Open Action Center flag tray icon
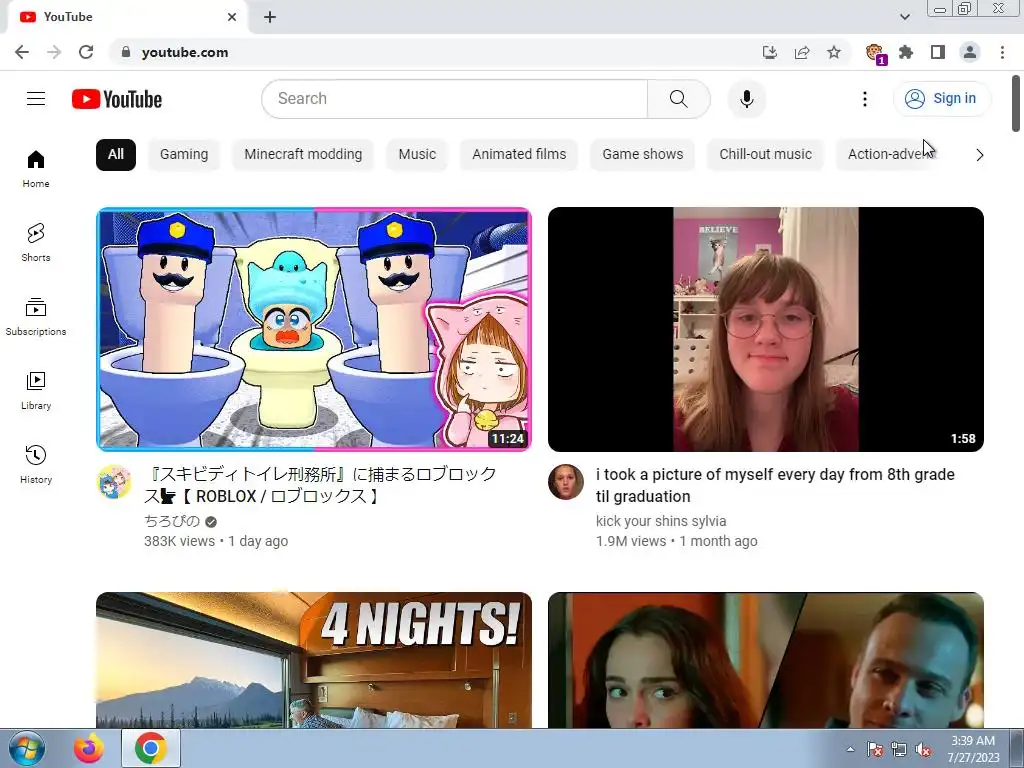 coord(874,750)
